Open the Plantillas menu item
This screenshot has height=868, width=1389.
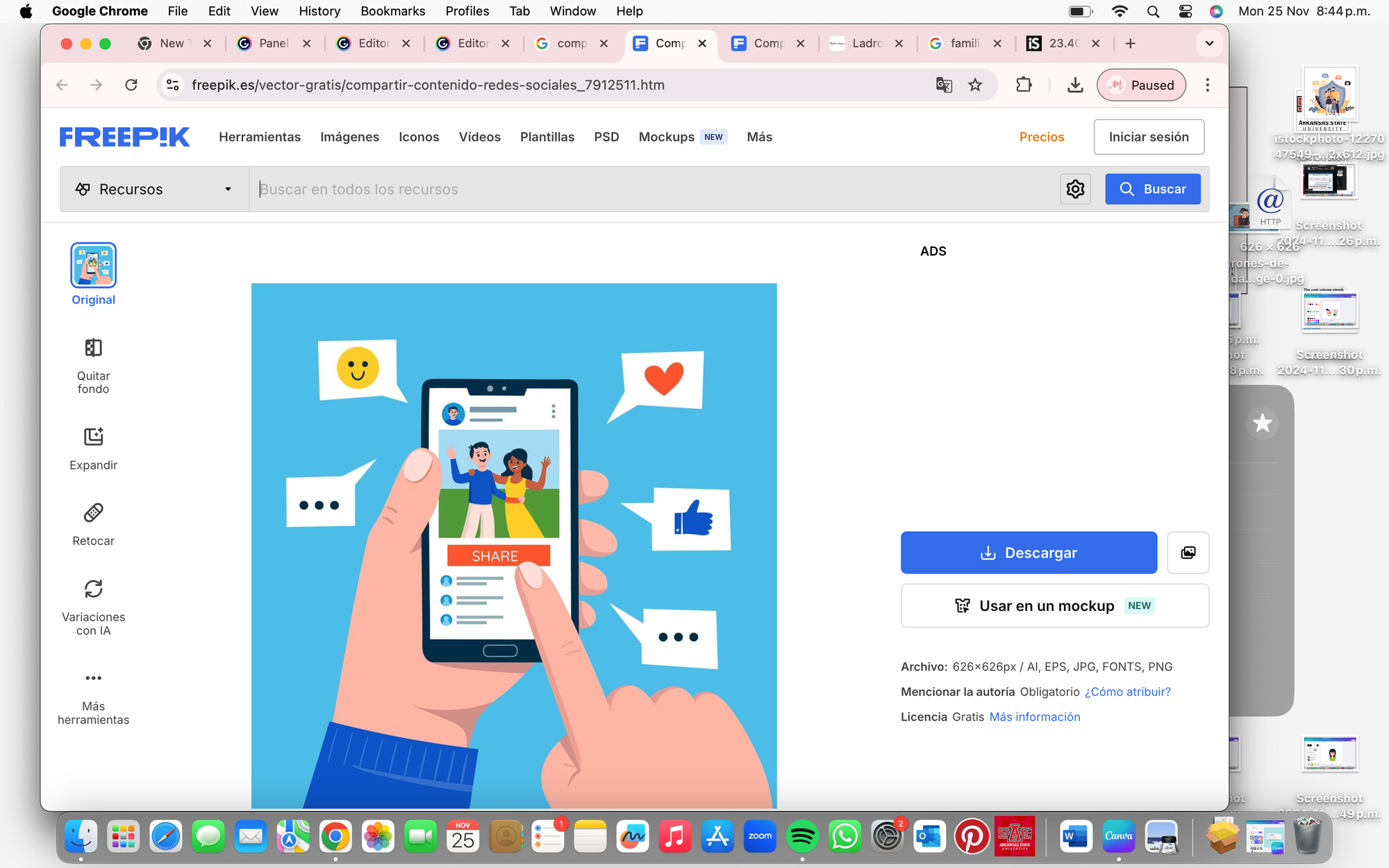click(547, 137)
